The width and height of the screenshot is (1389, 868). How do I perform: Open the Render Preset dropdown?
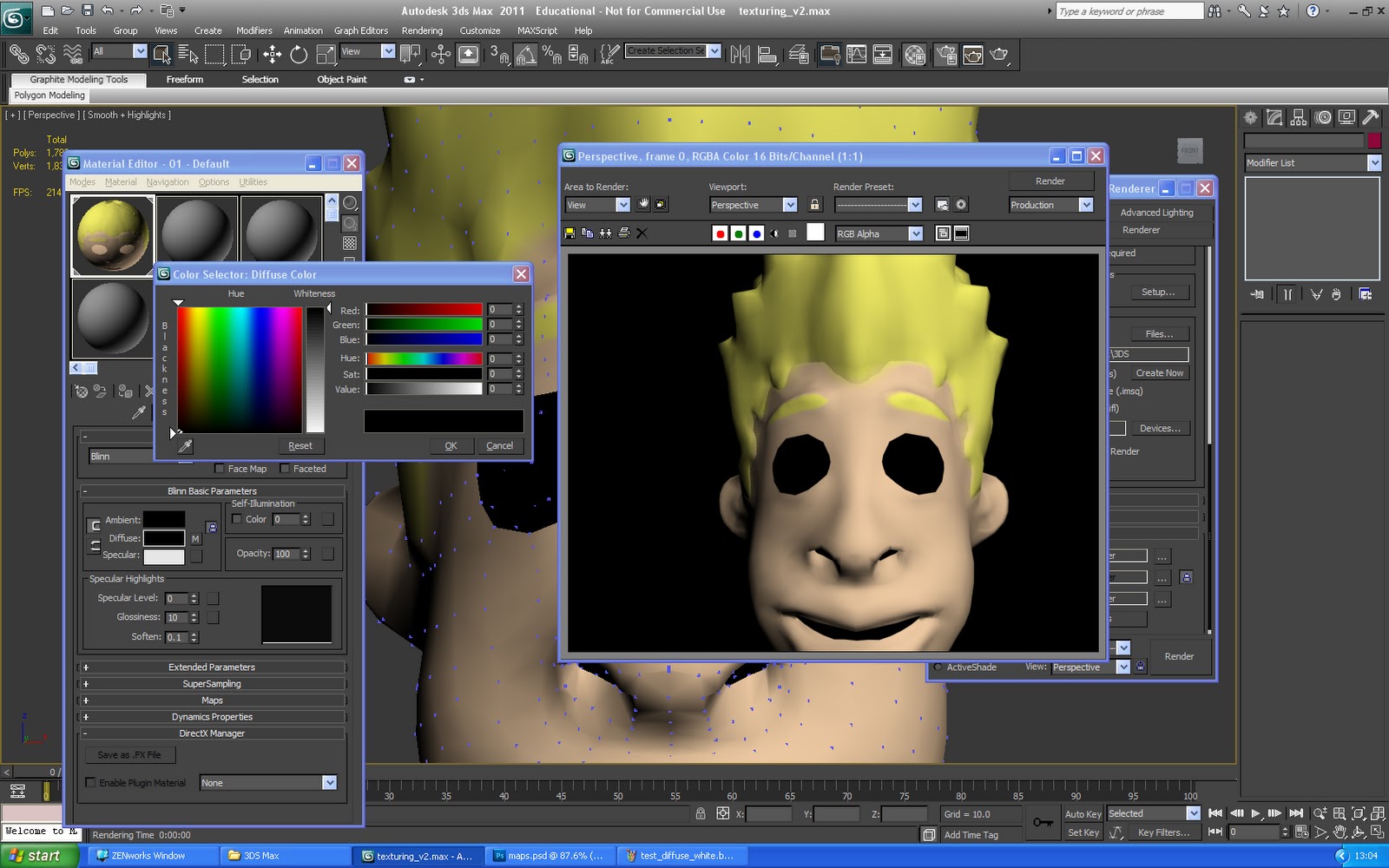[x=878, y=205]
